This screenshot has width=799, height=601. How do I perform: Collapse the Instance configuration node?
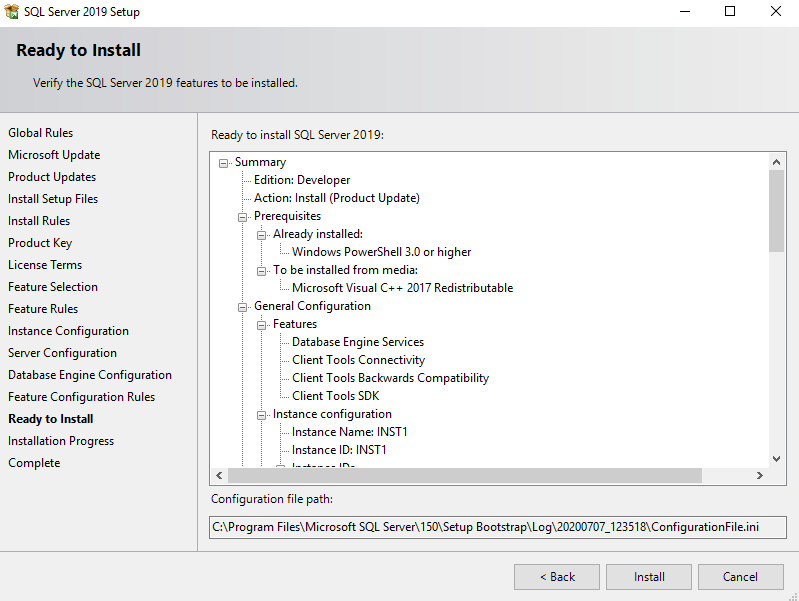click(262, 414)
